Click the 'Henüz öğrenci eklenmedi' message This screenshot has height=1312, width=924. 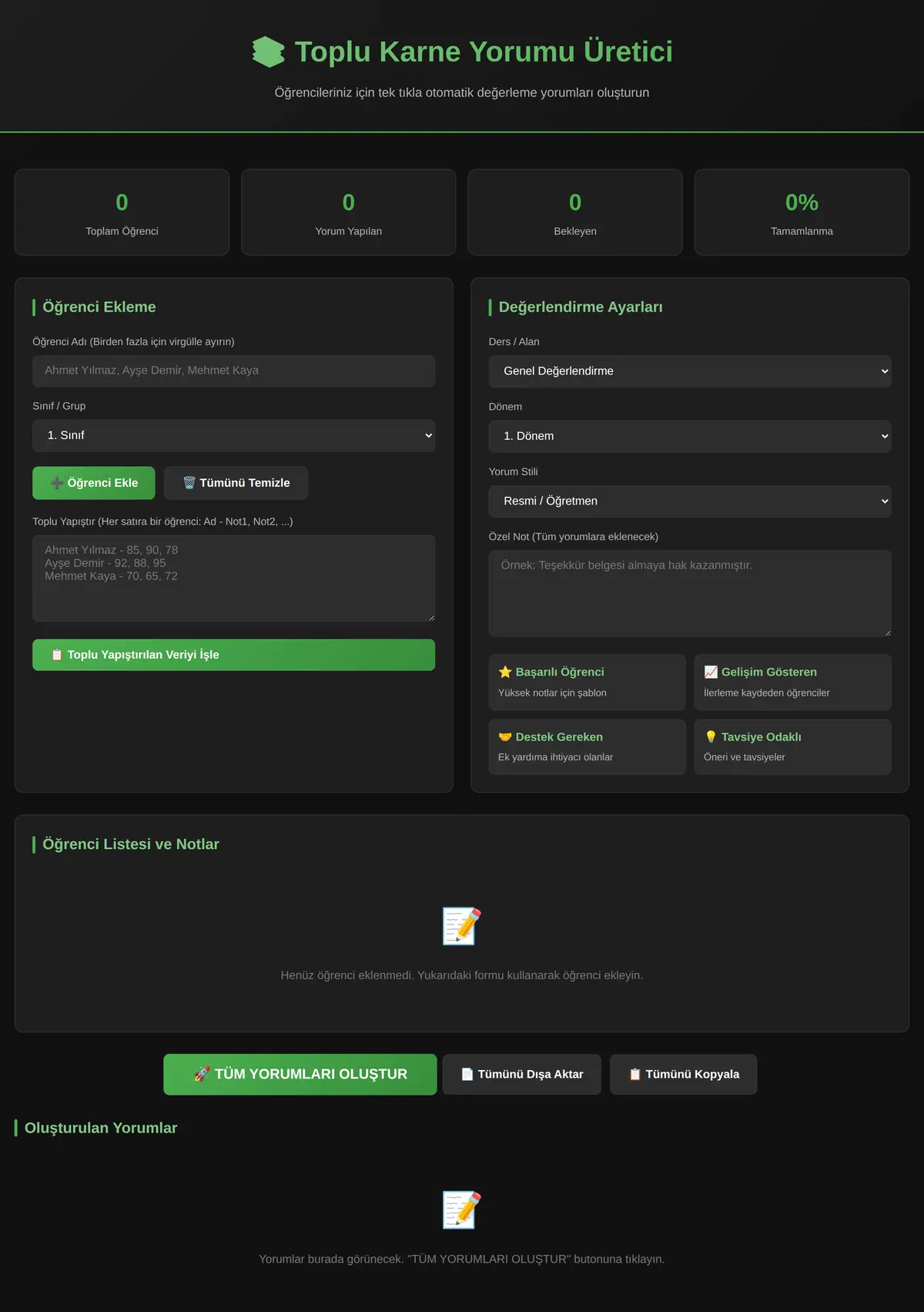pos(462,975)
